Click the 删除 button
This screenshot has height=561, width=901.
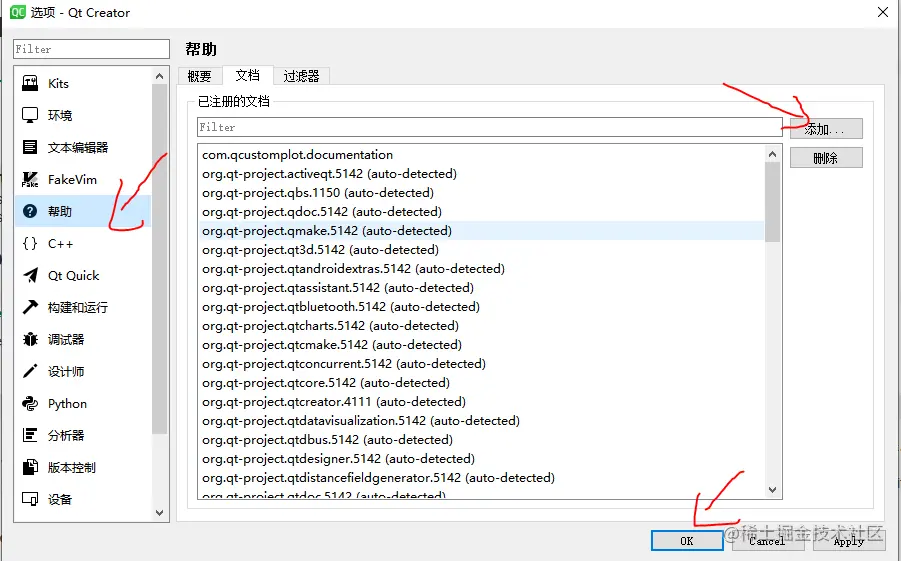(826, 157)
